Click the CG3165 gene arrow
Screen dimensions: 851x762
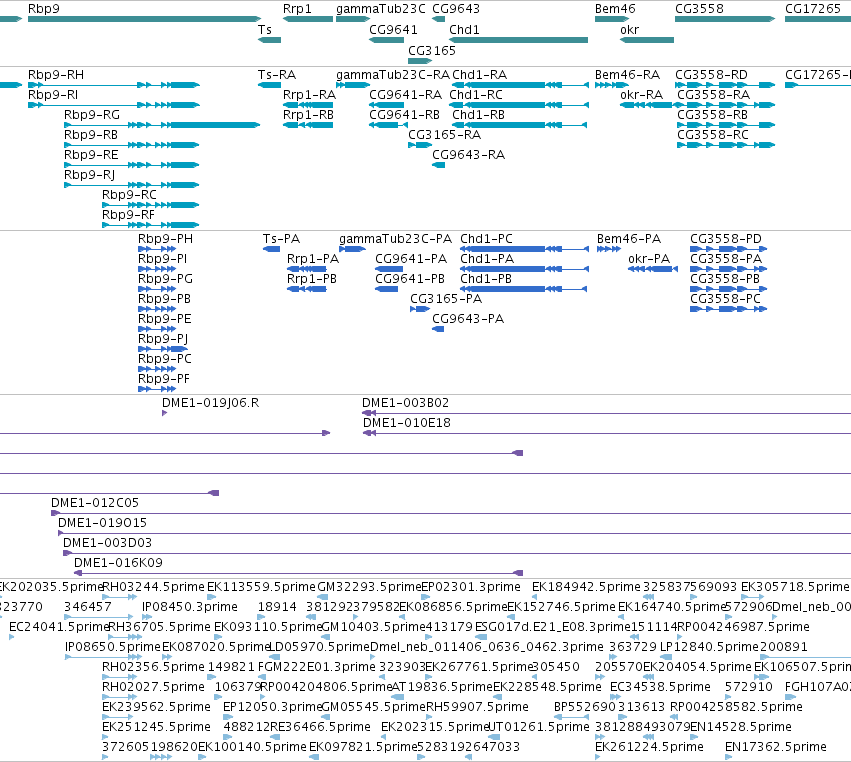[420, 61]
